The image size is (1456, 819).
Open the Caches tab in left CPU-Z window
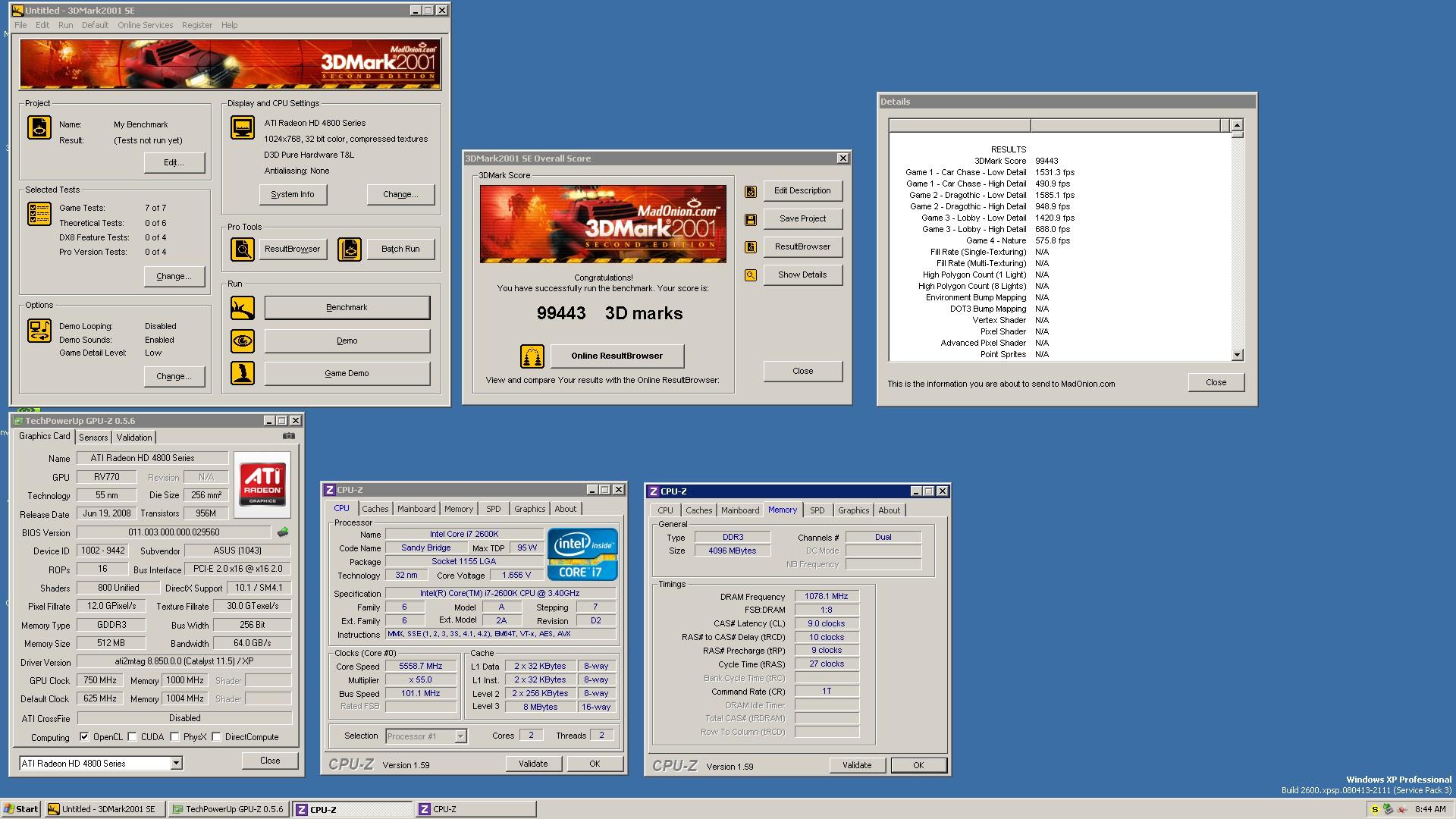coord(375,509)
